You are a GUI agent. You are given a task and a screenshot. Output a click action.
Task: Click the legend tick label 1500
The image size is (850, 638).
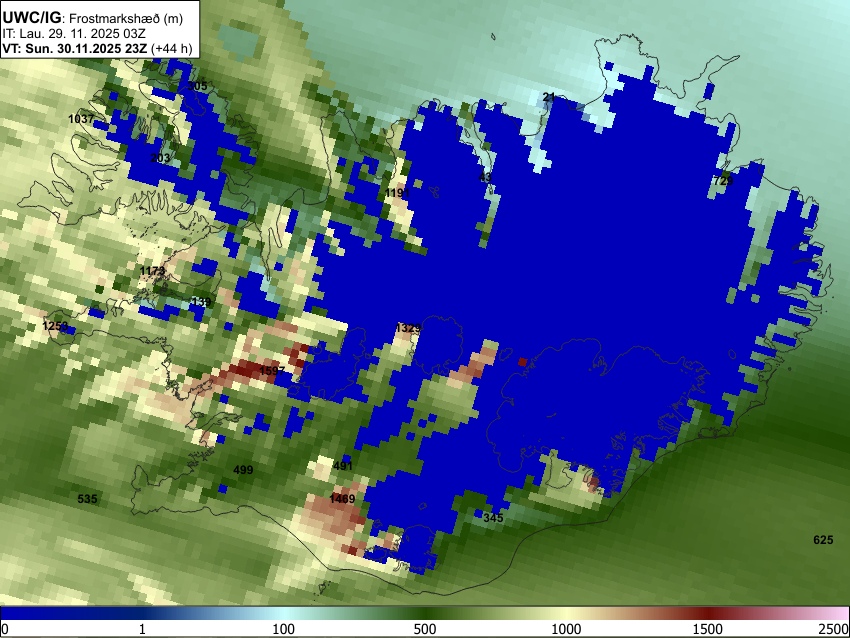(x=707, y=629)
